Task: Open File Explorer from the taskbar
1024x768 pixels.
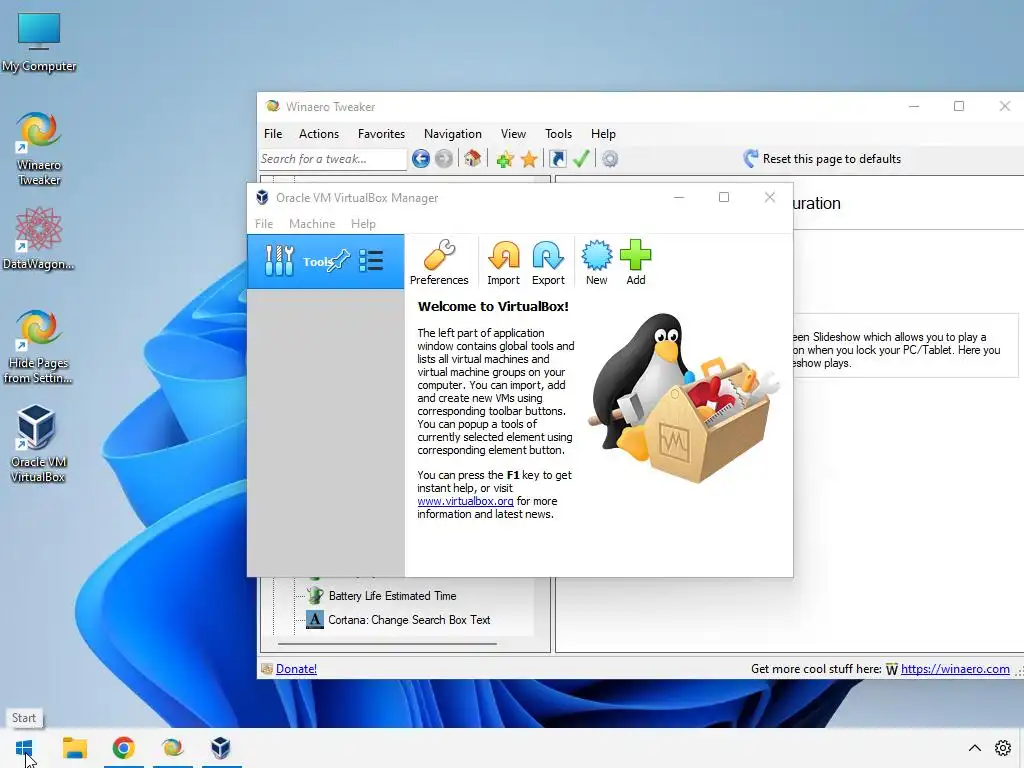Action: (x=74, y=747)
